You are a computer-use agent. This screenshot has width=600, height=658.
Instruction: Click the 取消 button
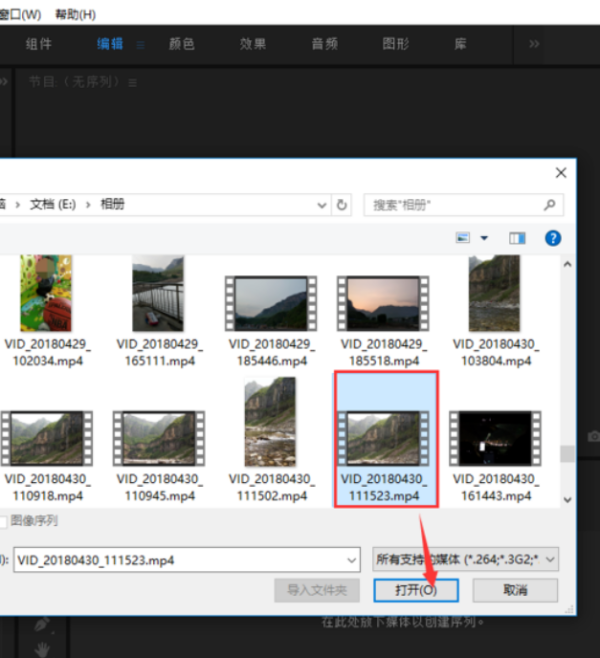point(515,590)
